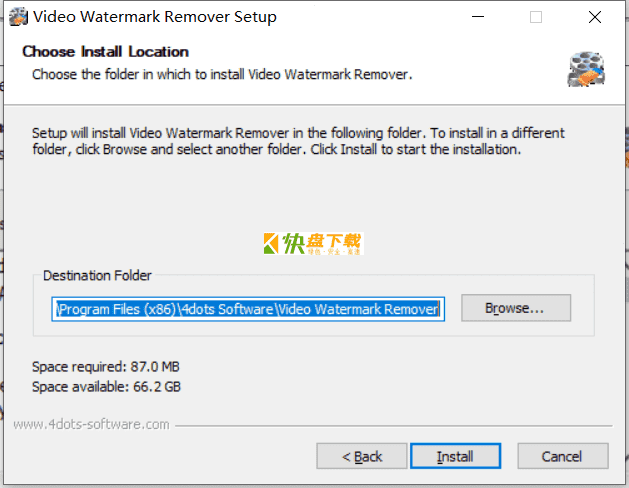This screenshot has height=488, width=629.
Task: Click the separator line beside the website text
Action: pyautogui.click(x=394, y=425)
